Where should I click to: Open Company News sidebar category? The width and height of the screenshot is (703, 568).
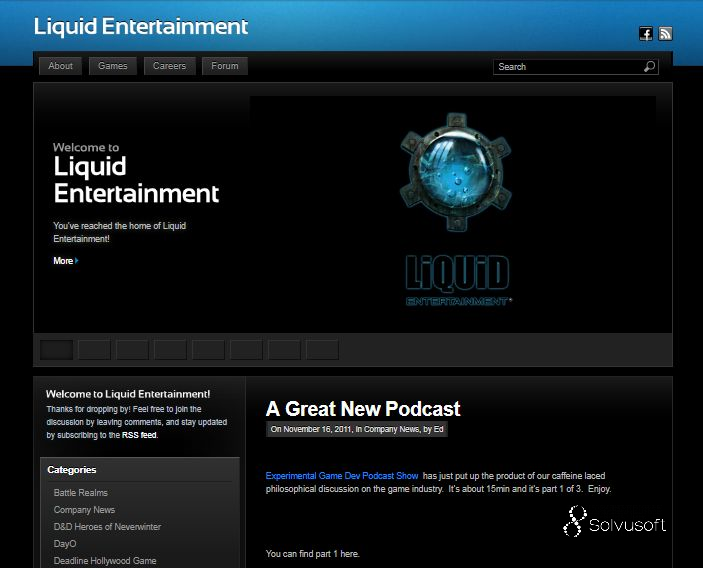click(x=84, y=510)
